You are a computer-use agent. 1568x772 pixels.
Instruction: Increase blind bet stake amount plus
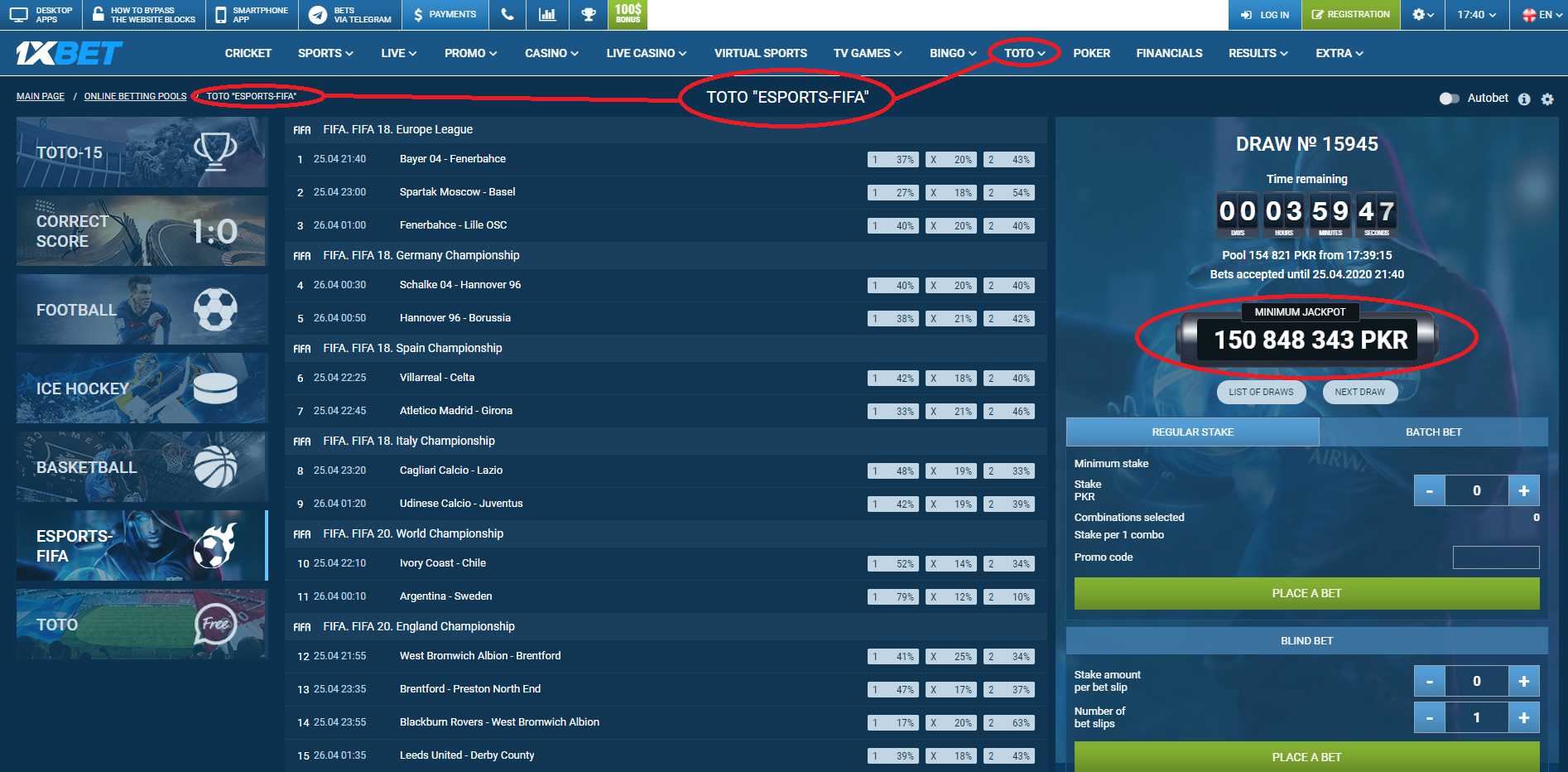(1523, 681)
